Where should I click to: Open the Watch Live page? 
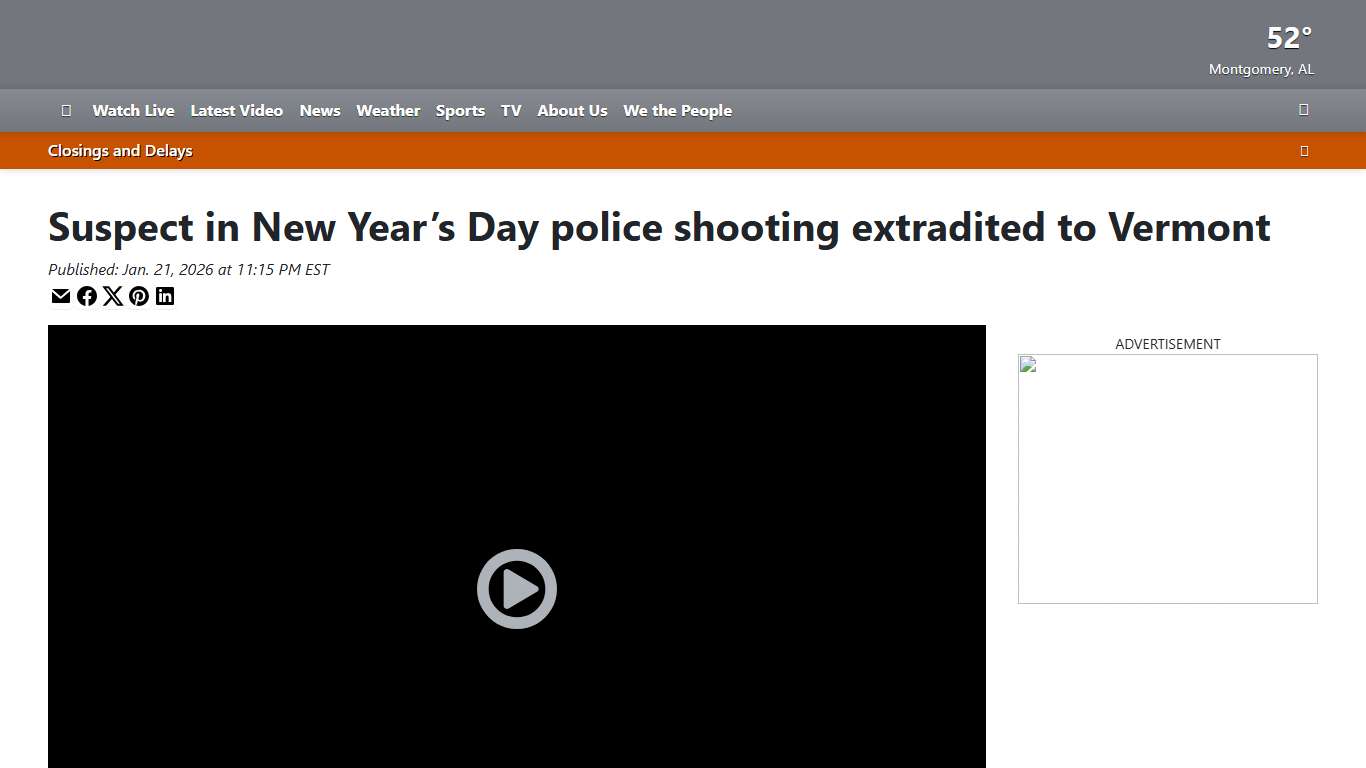coord(133,110)
